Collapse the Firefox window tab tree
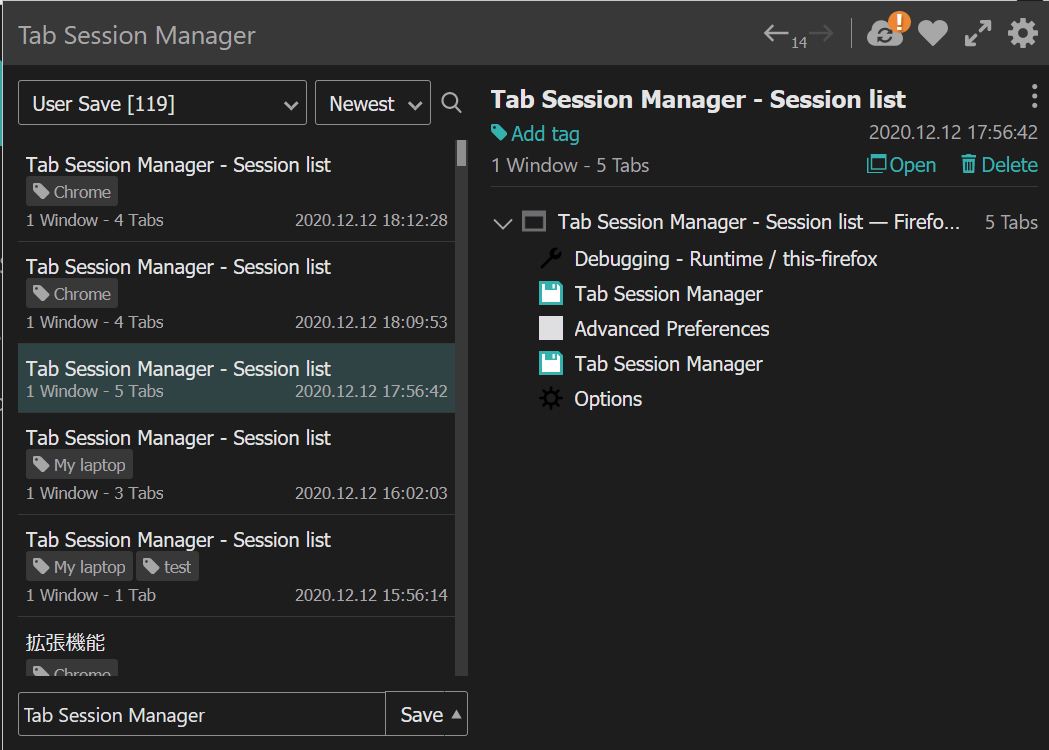The image size is (1049, 750). tap(502, 223)
